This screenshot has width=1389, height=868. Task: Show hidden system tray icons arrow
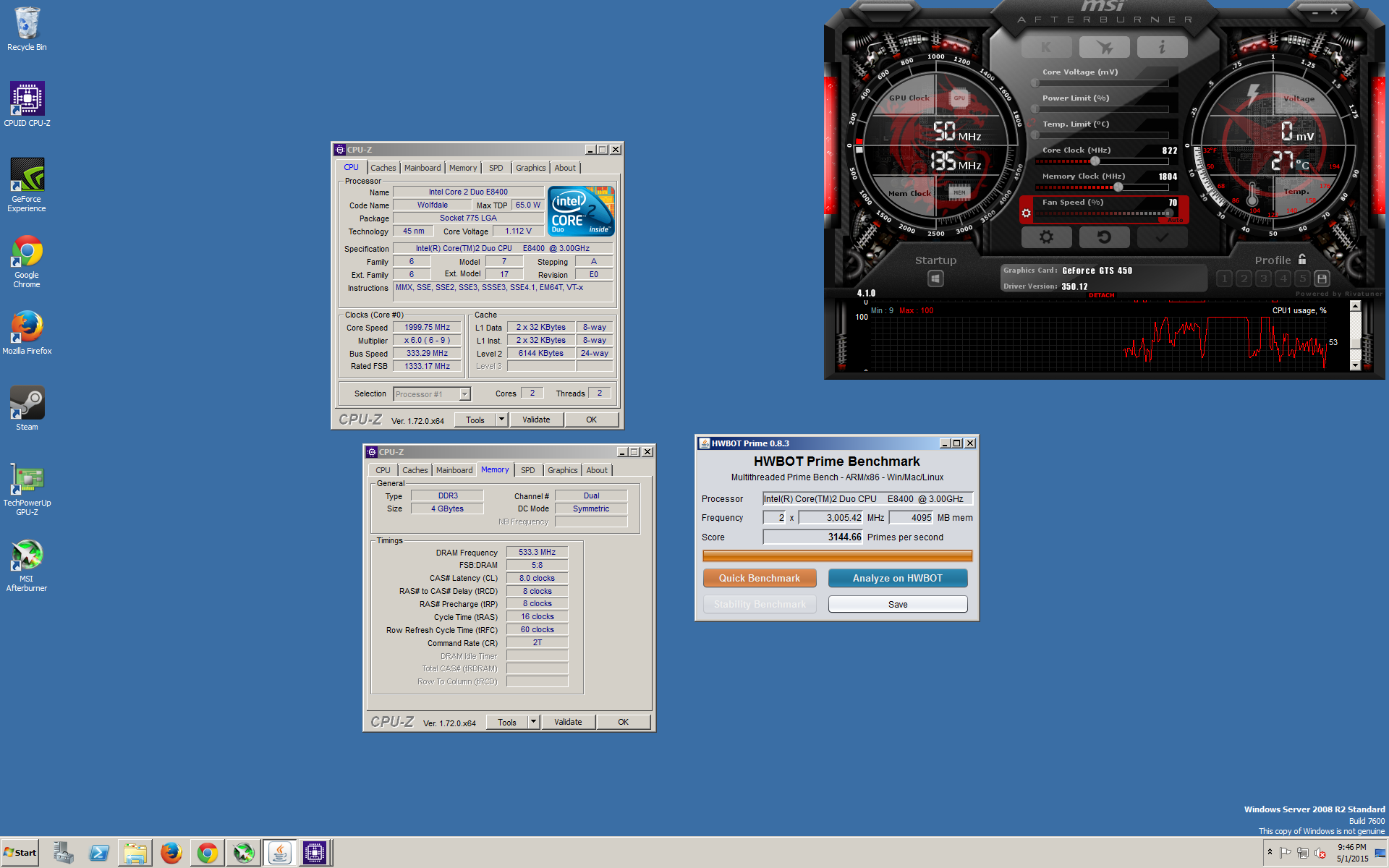point(1270,852)
